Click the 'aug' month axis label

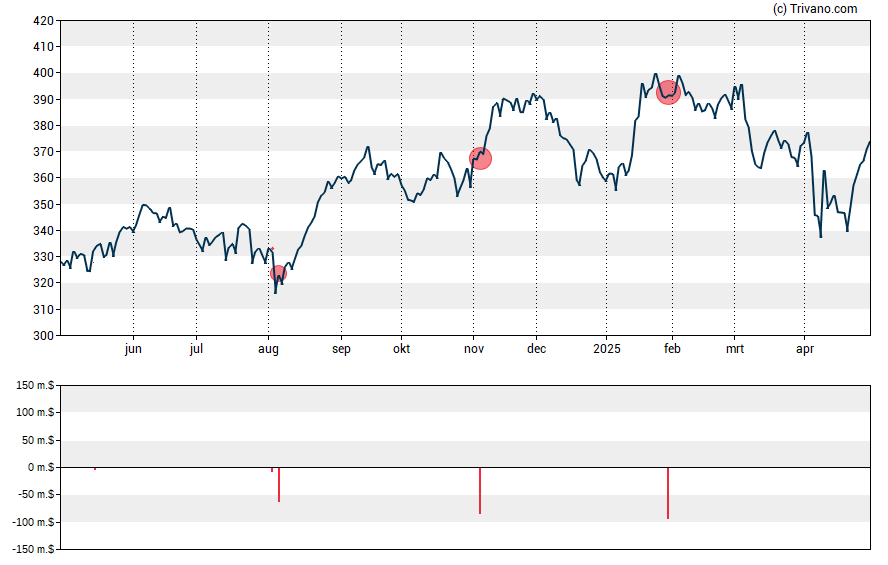pos(268,349)
